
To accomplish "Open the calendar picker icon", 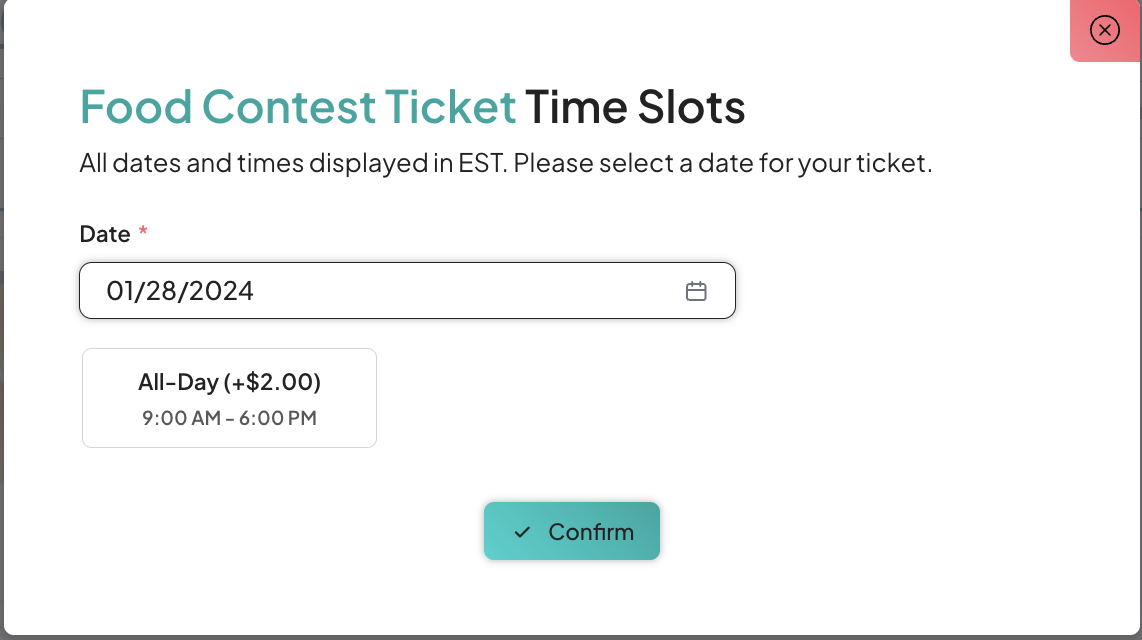I will tap(696, 291).
